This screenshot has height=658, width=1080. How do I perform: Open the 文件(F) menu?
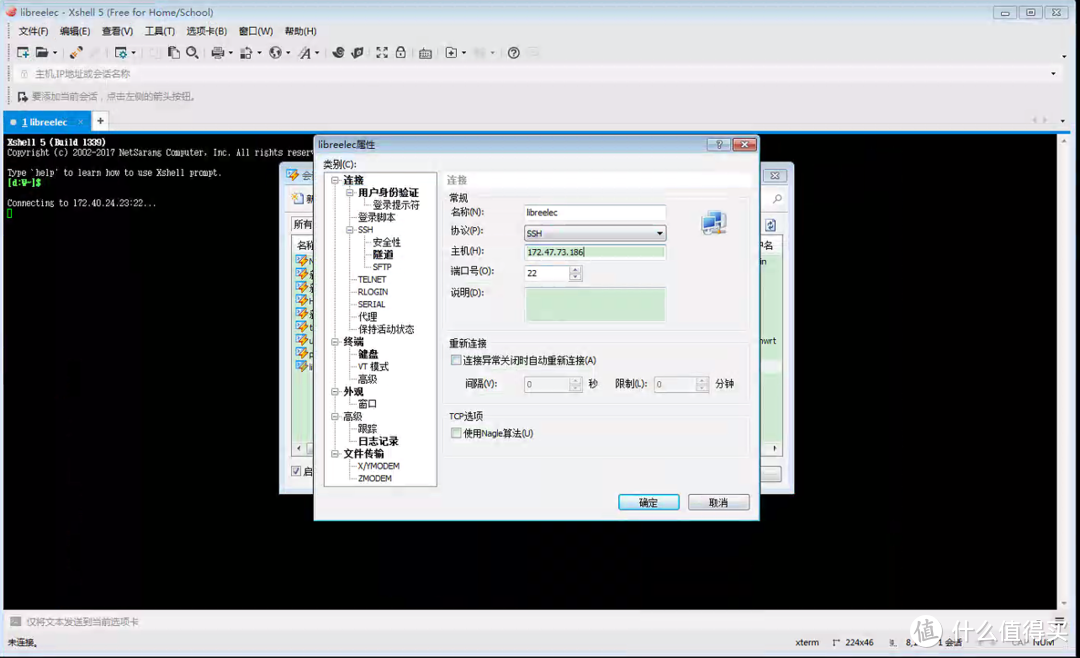coord(33,31)
